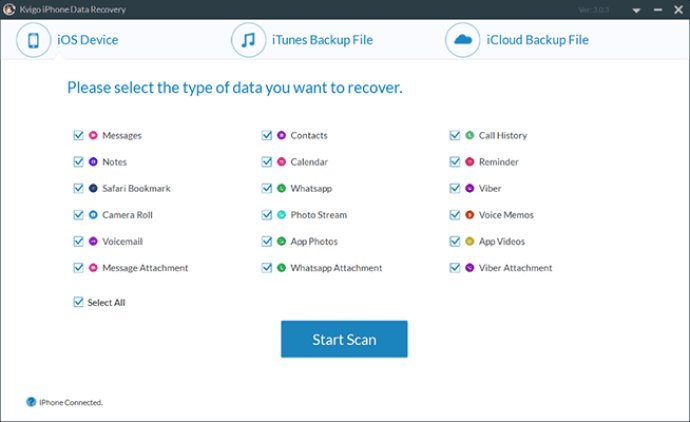Click the Viber category icon
This screenshot has height=422, width=690.
click(x=470, y=188)
